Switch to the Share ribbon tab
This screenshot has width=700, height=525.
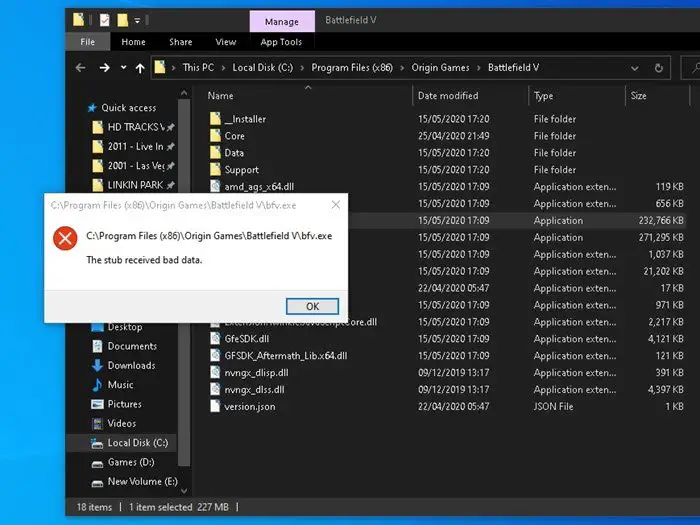(x=180, y=42)
